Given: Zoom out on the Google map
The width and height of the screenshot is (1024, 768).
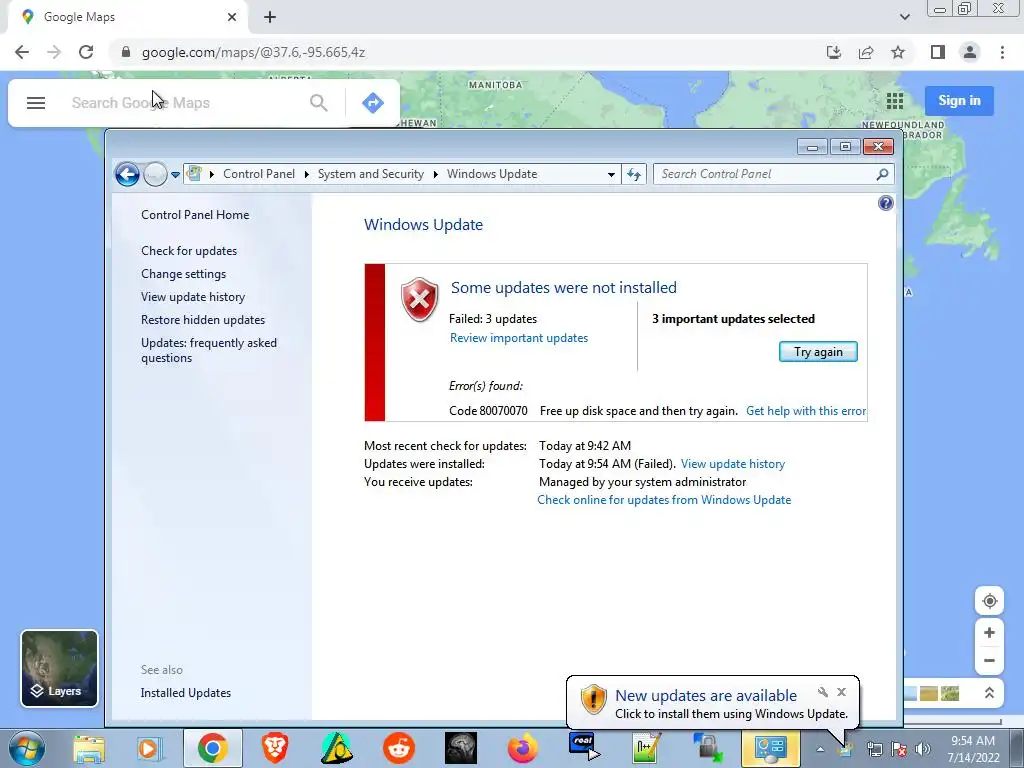Looking at the screenshot, I should click(989, 660).
